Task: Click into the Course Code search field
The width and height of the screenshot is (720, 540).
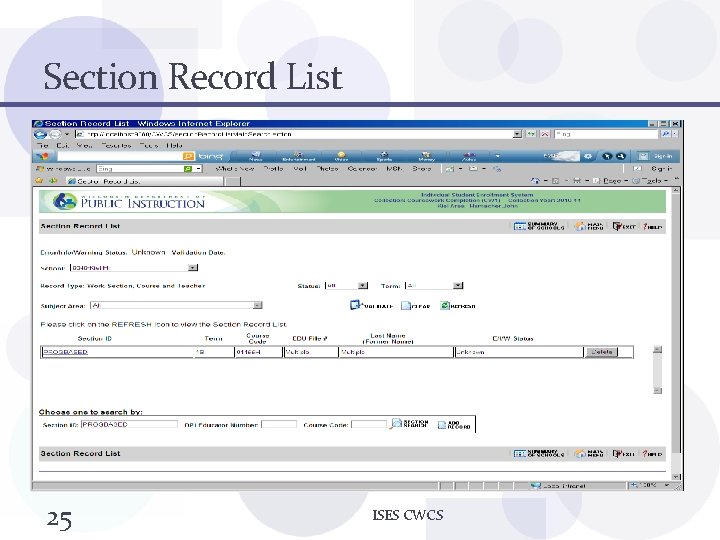Action: [x=369, y=424]
